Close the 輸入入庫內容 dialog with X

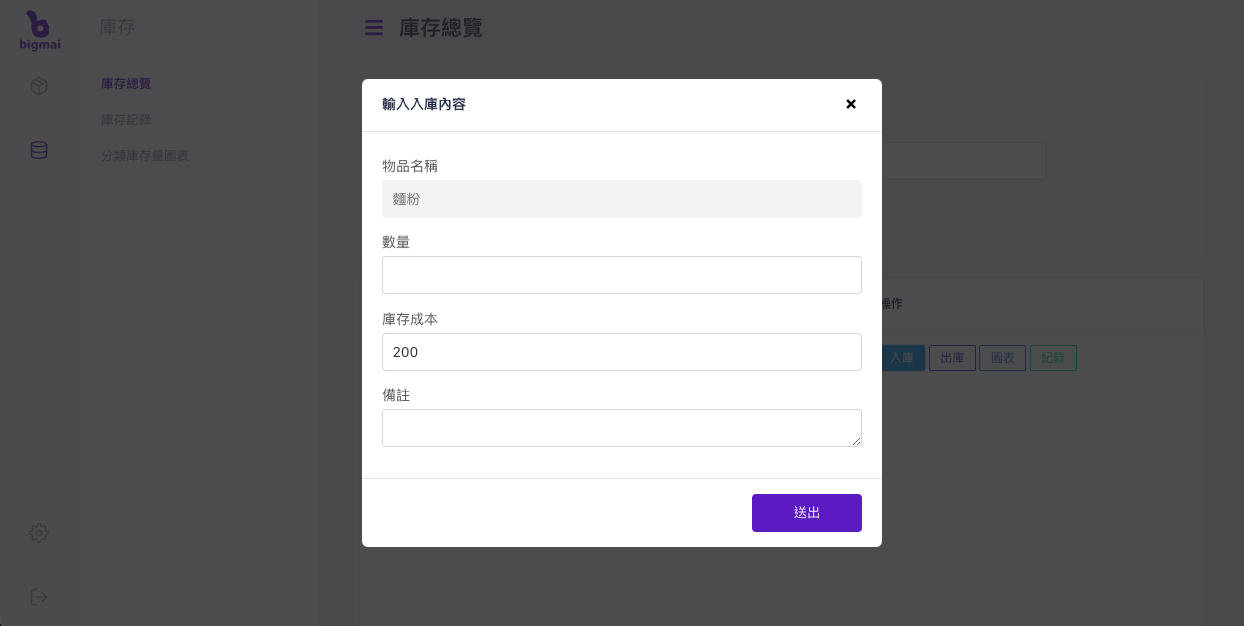pyautogui.click(x=851, y=104)
